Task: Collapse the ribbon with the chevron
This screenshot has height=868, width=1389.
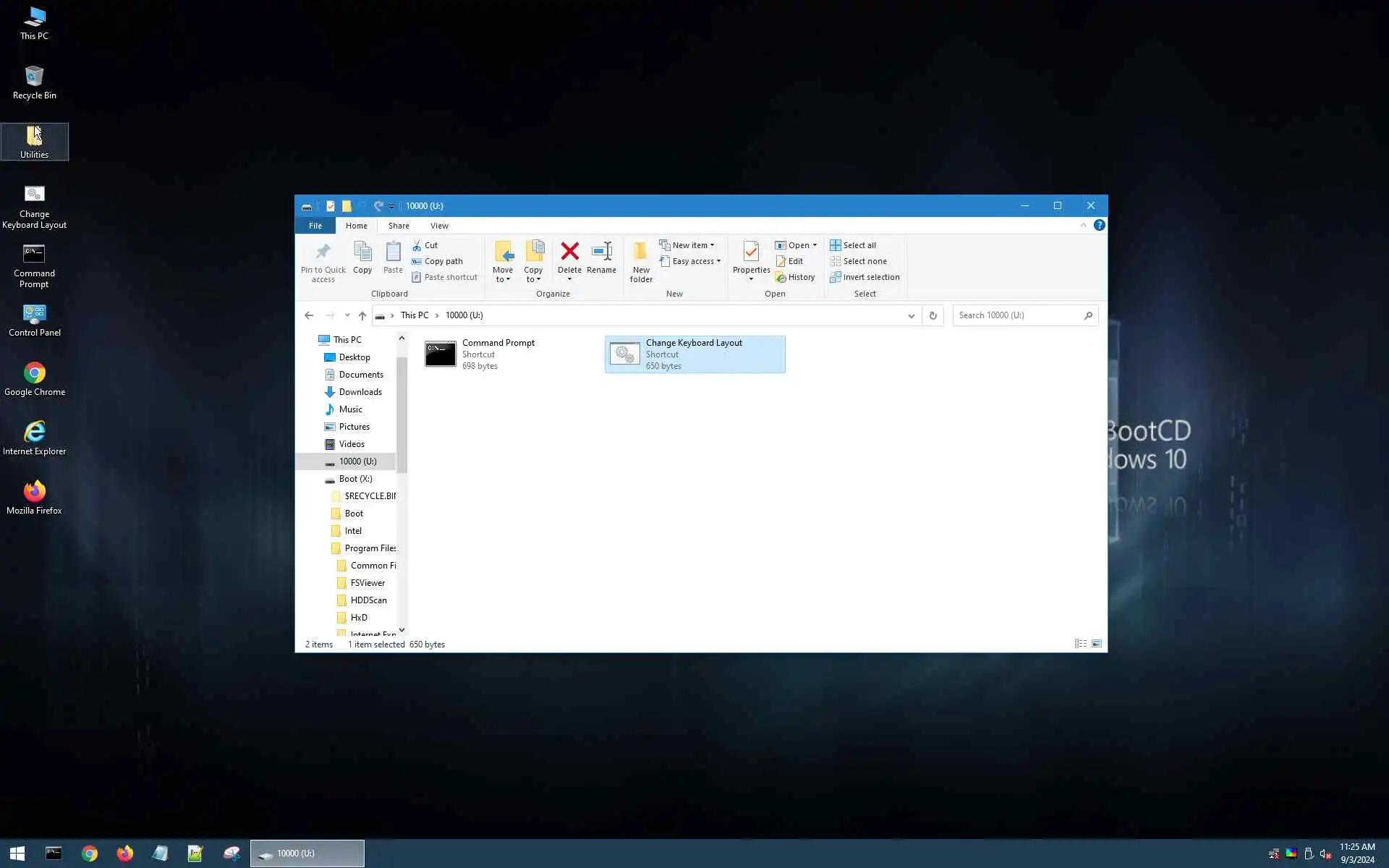Action: pos(1083,225)
